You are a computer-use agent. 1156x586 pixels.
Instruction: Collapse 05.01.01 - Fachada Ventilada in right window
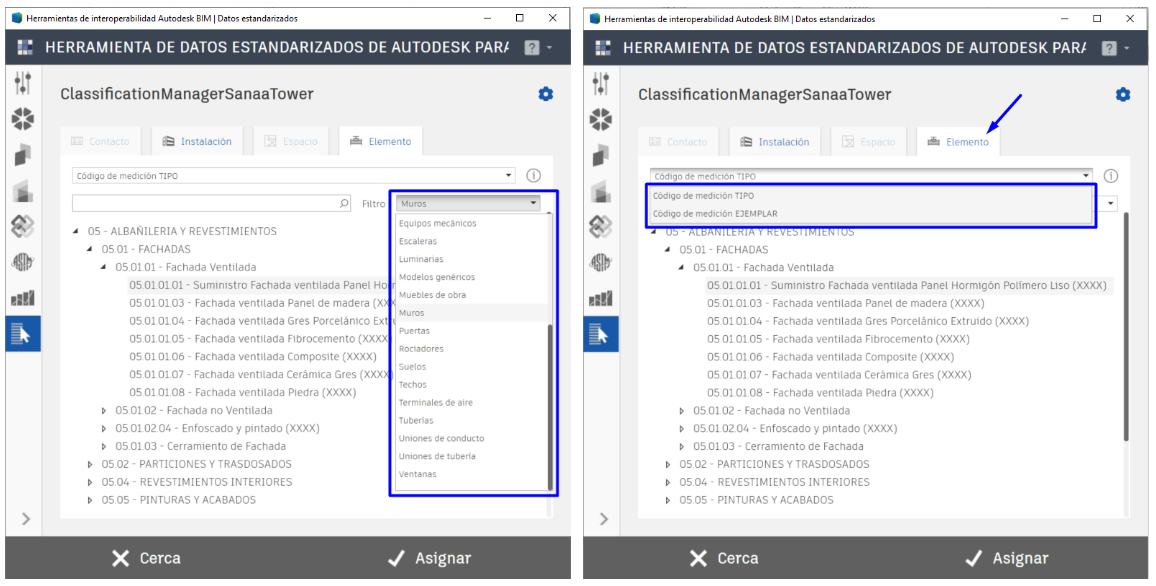coord(682,268)
